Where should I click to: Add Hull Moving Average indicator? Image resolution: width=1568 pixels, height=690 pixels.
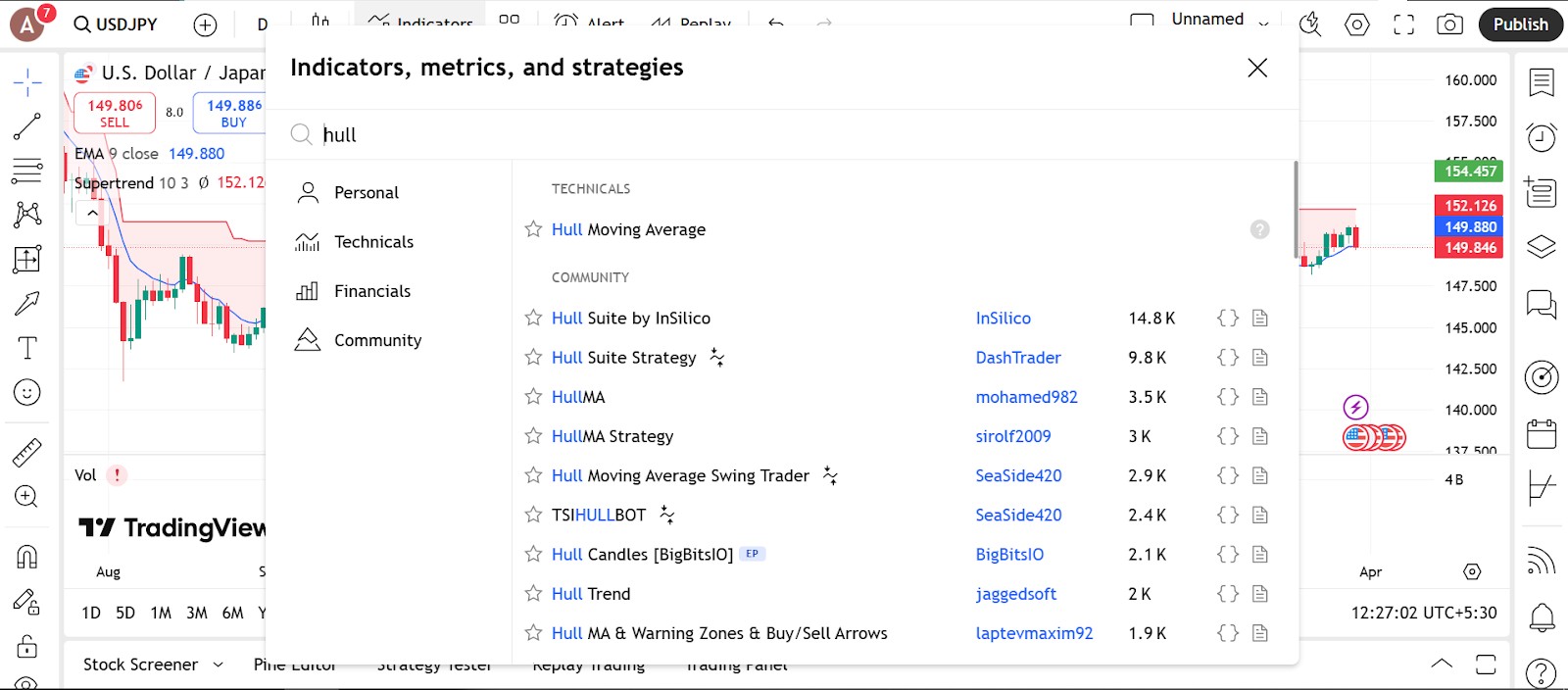tap(628, 229)
